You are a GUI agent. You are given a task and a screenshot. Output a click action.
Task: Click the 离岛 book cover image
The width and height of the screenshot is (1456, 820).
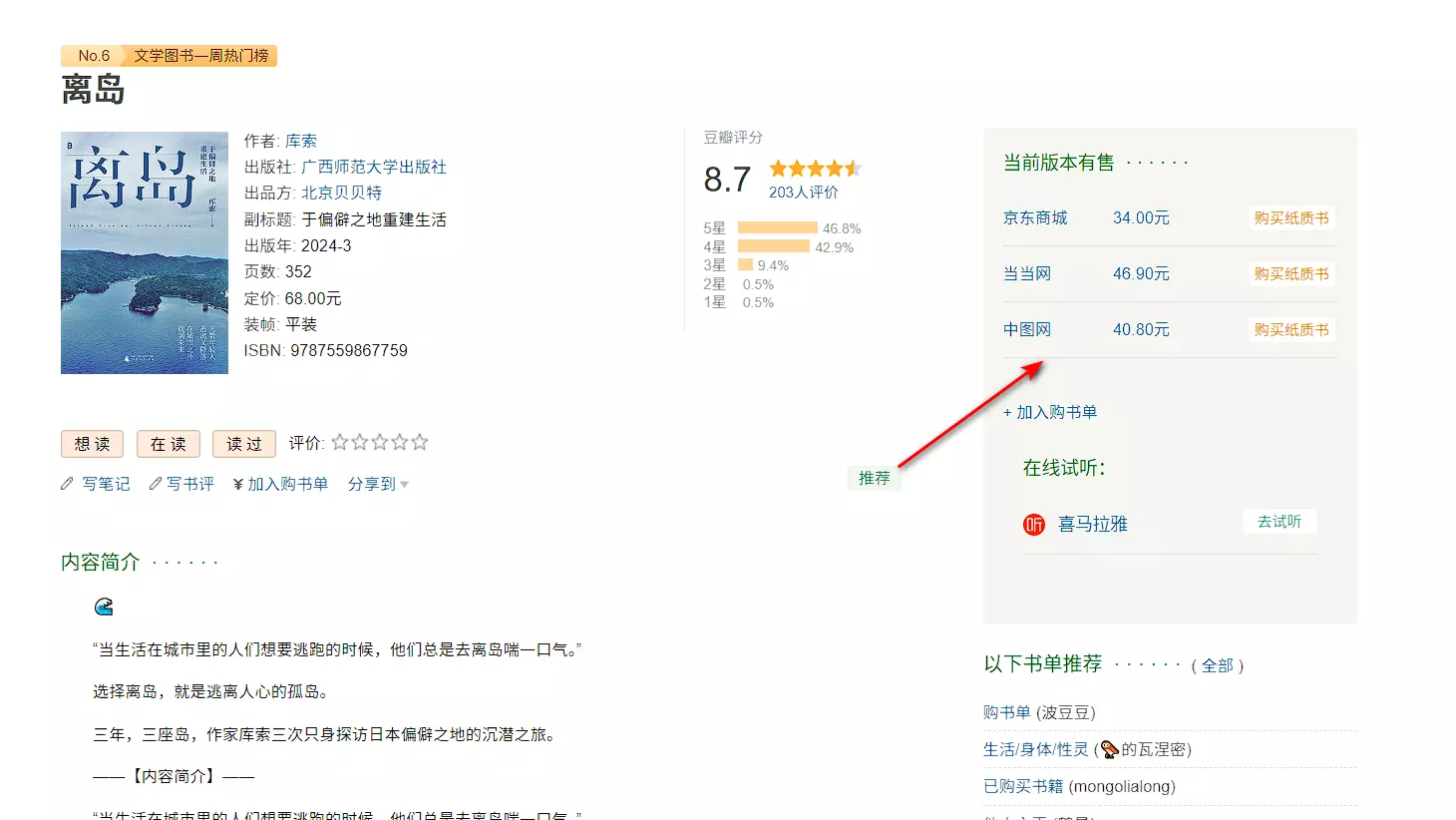pyautogui.click(x=145, y=252)
